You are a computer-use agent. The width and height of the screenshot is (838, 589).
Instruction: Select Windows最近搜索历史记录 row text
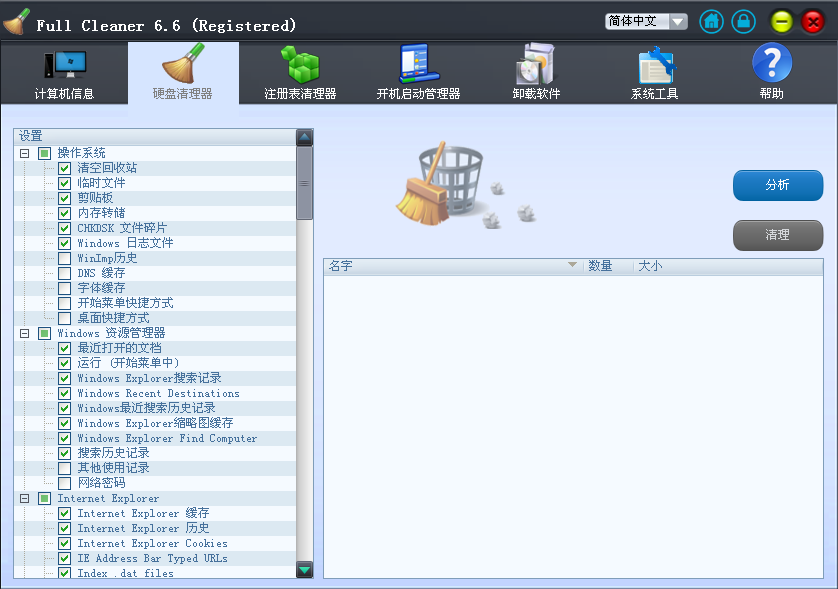point(146,408)
